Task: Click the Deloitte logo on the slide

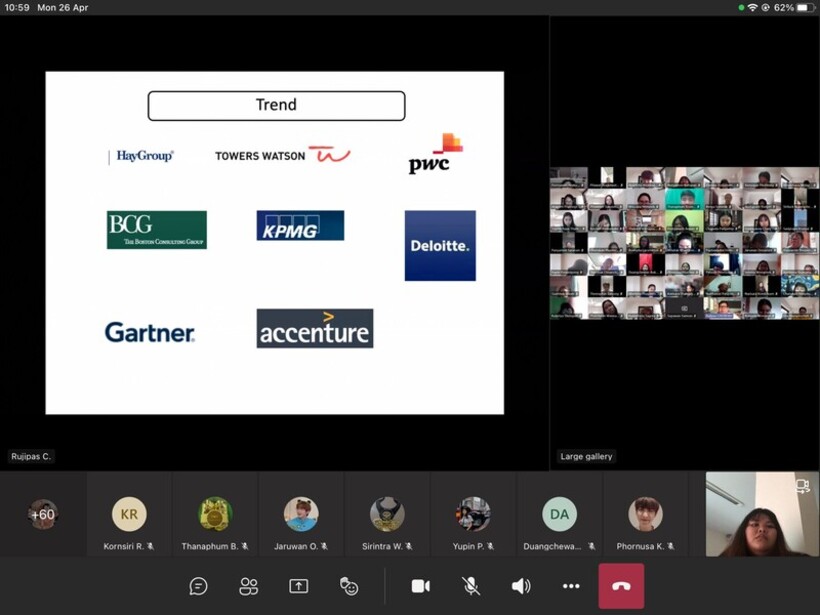Action: tap(440, 246)
